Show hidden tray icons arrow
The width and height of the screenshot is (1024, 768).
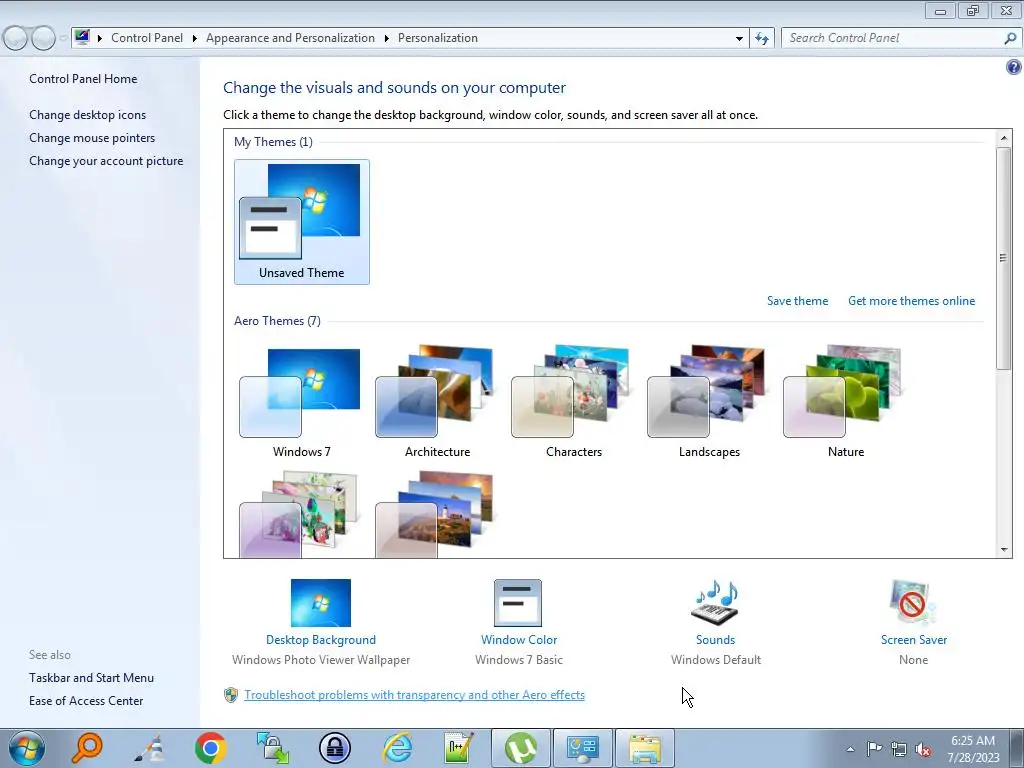click(x=850, y=749)
